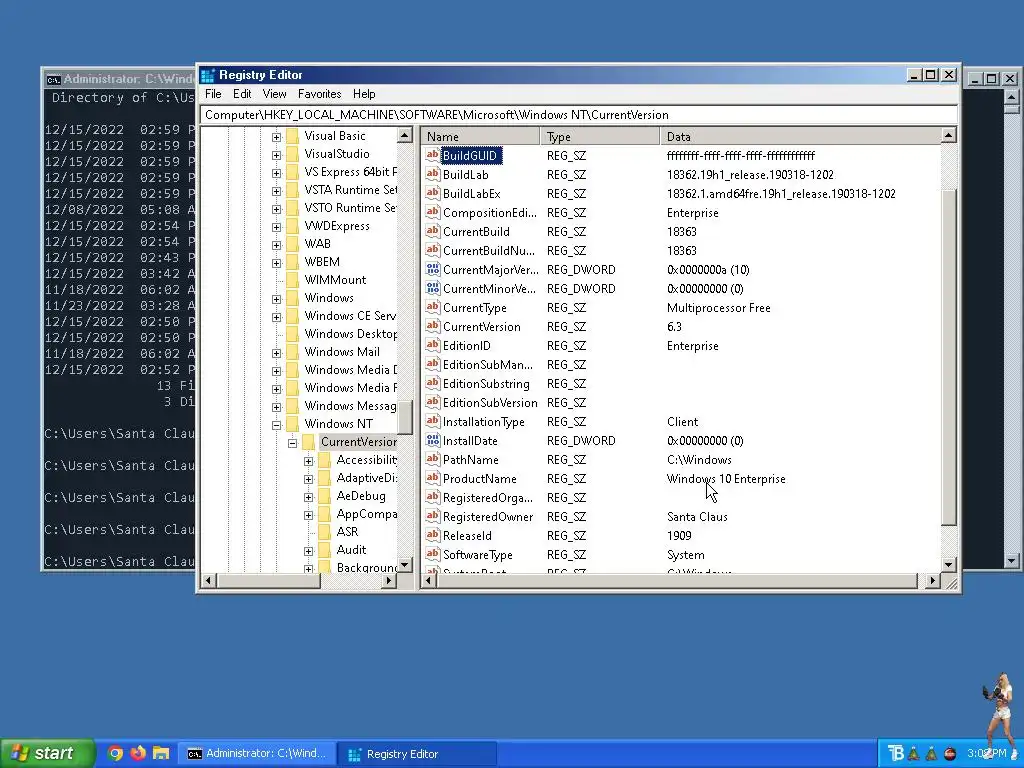Expand the Audit subkey

(308, 551)
